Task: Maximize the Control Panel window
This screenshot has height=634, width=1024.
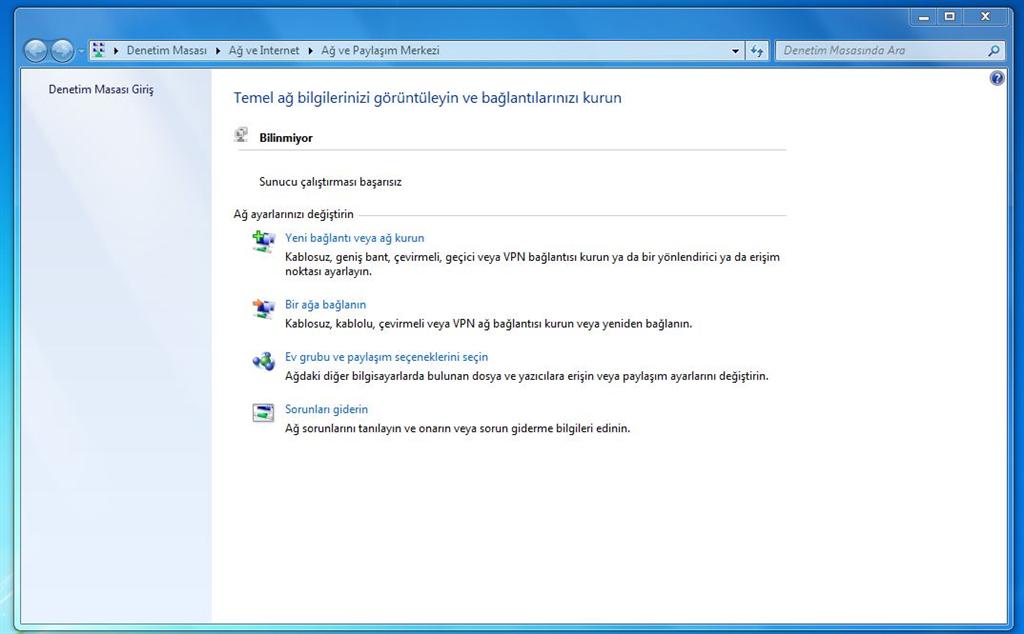Action: (950, 17)
